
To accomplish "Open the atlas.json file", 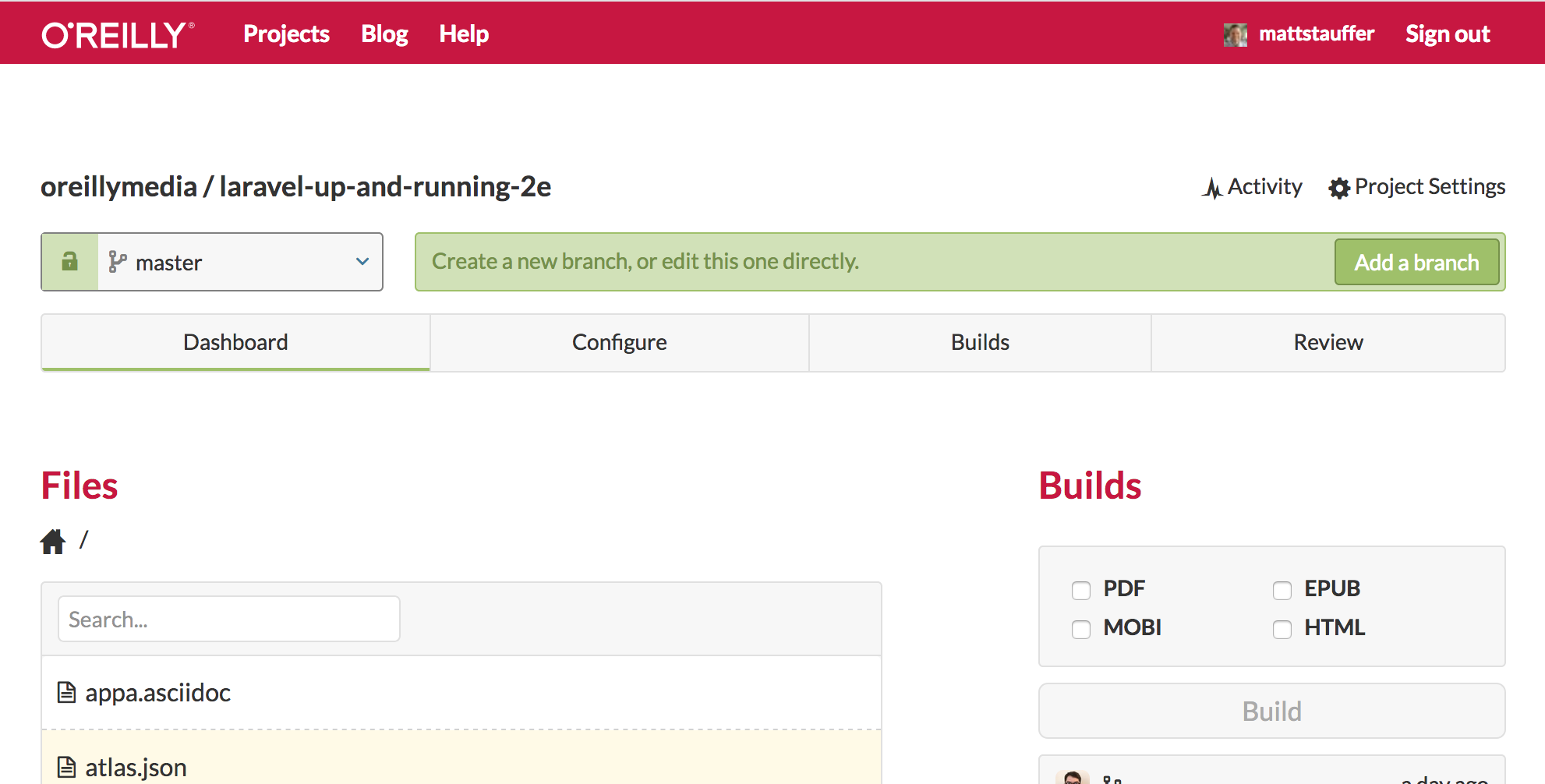I will pos(136,768).
